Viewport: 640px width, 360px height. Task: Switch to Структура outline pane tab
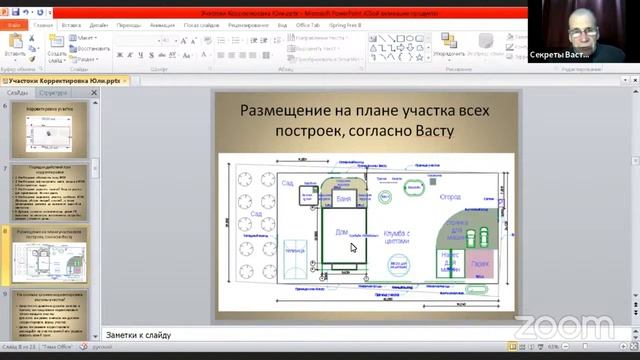(53, 93)
